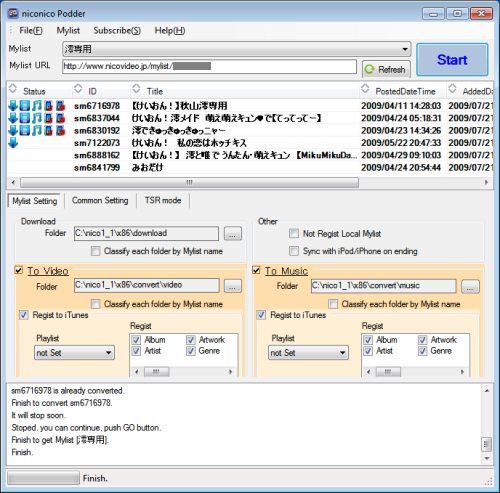Toggle Classify each folder in To Music section
This screenshot has width=500, height=493.
333,304
